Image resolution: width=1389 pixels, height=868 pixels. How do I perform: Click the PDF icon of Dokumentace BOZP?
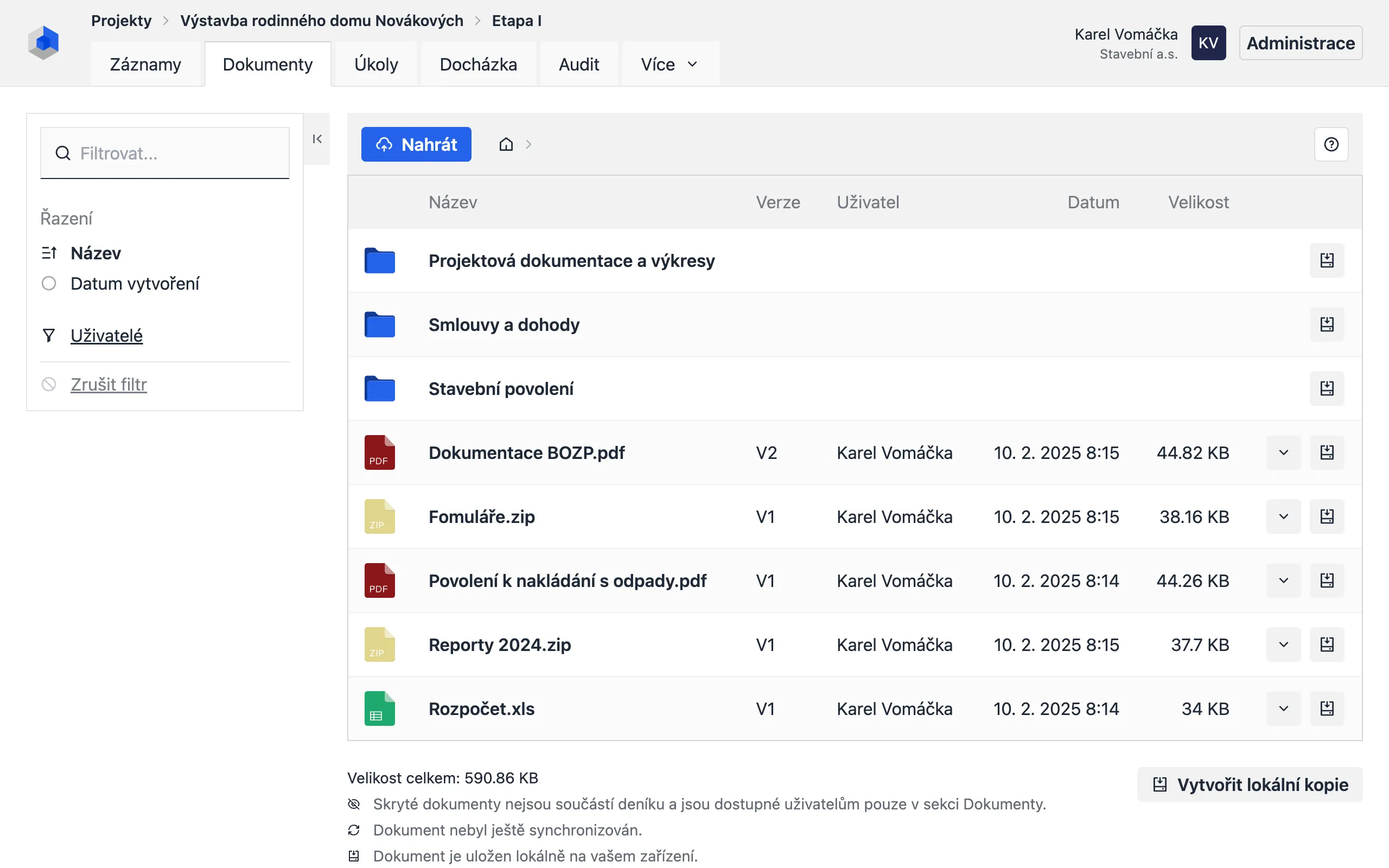379,452
